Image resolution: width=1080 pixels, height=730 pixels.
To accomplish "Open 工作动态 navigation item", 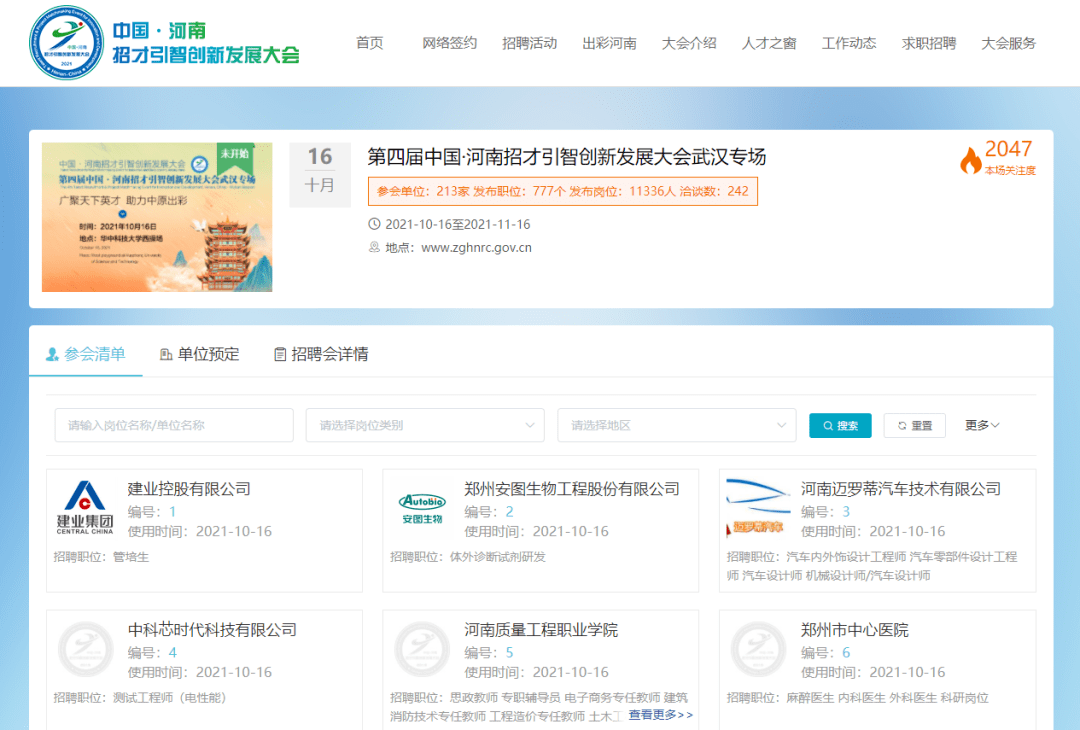I will (x=849, y=43).
